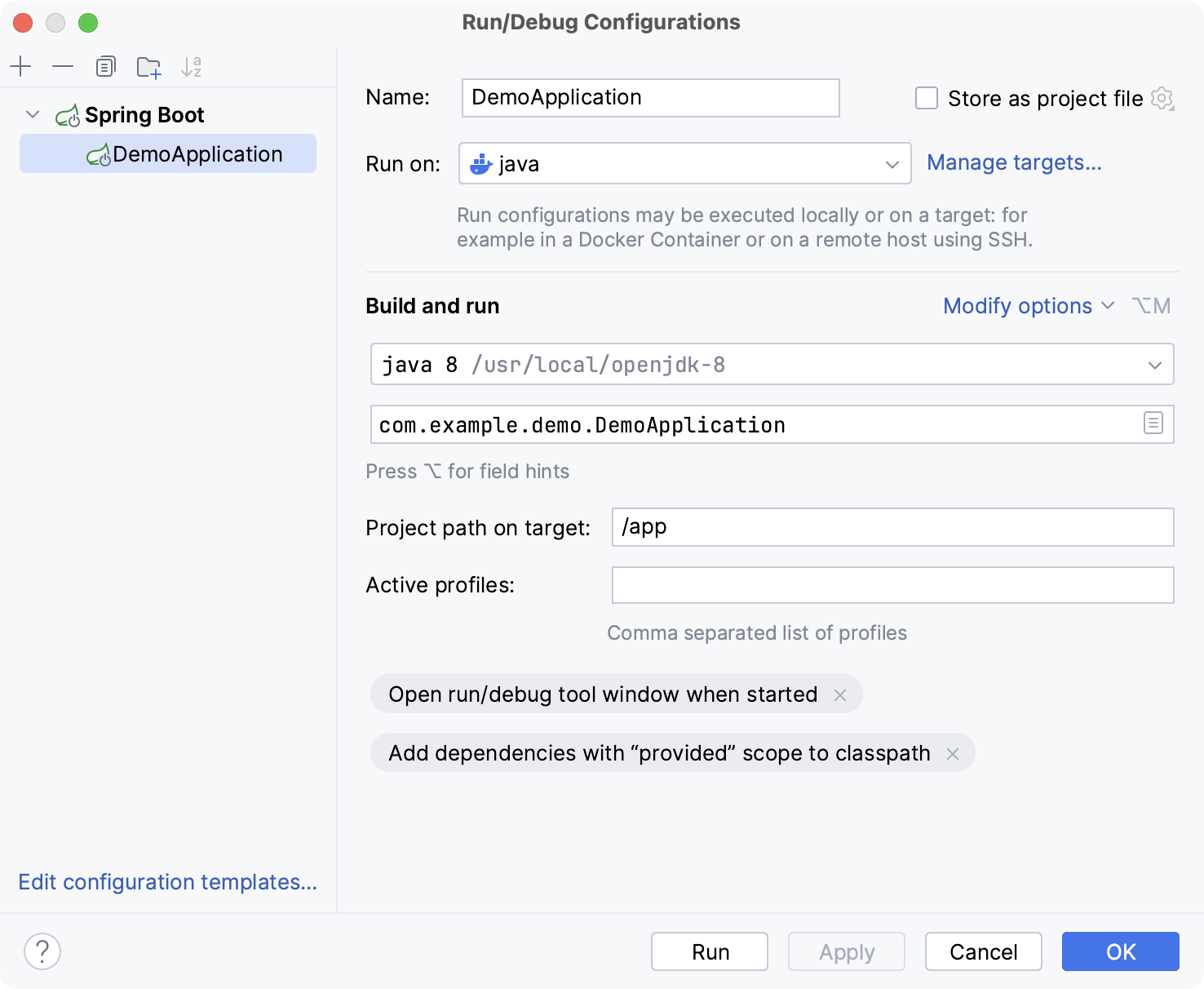Open the java 8 JDK dropdown
The height and width of the screenshot is (989, 1204).
(1155, 364)
